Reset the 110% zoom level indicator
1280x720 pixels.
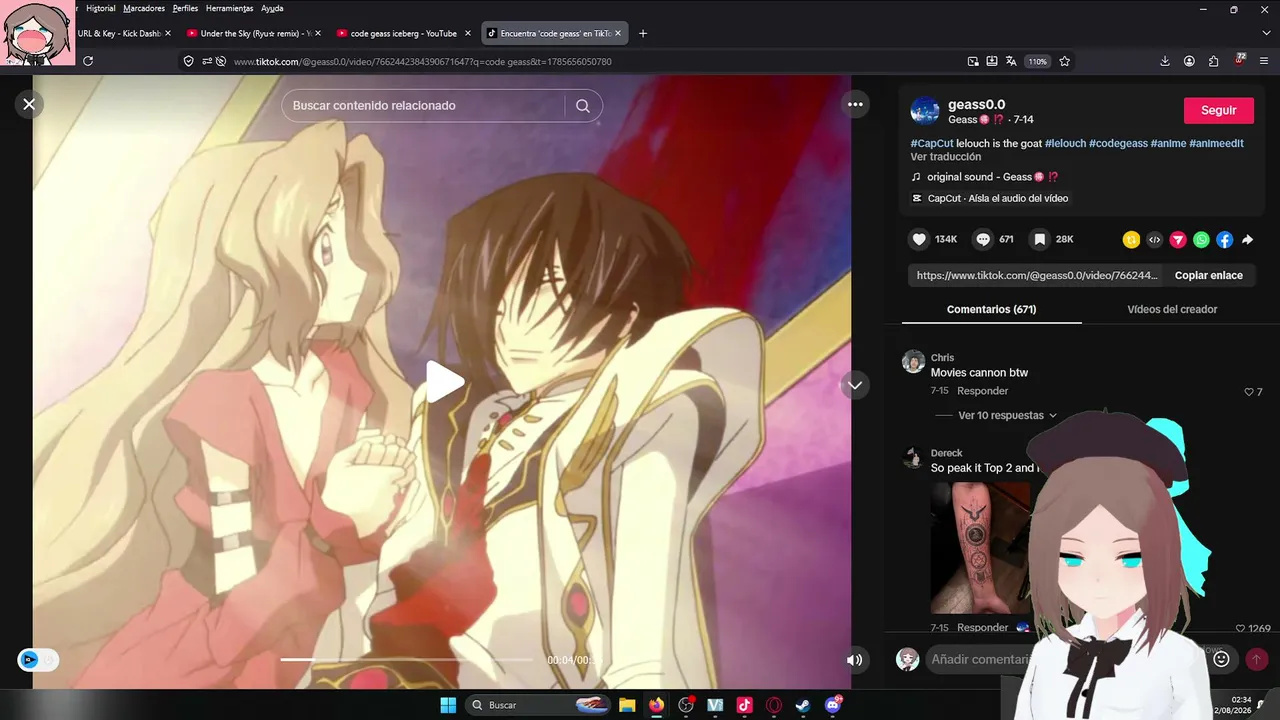[1038, 61]
